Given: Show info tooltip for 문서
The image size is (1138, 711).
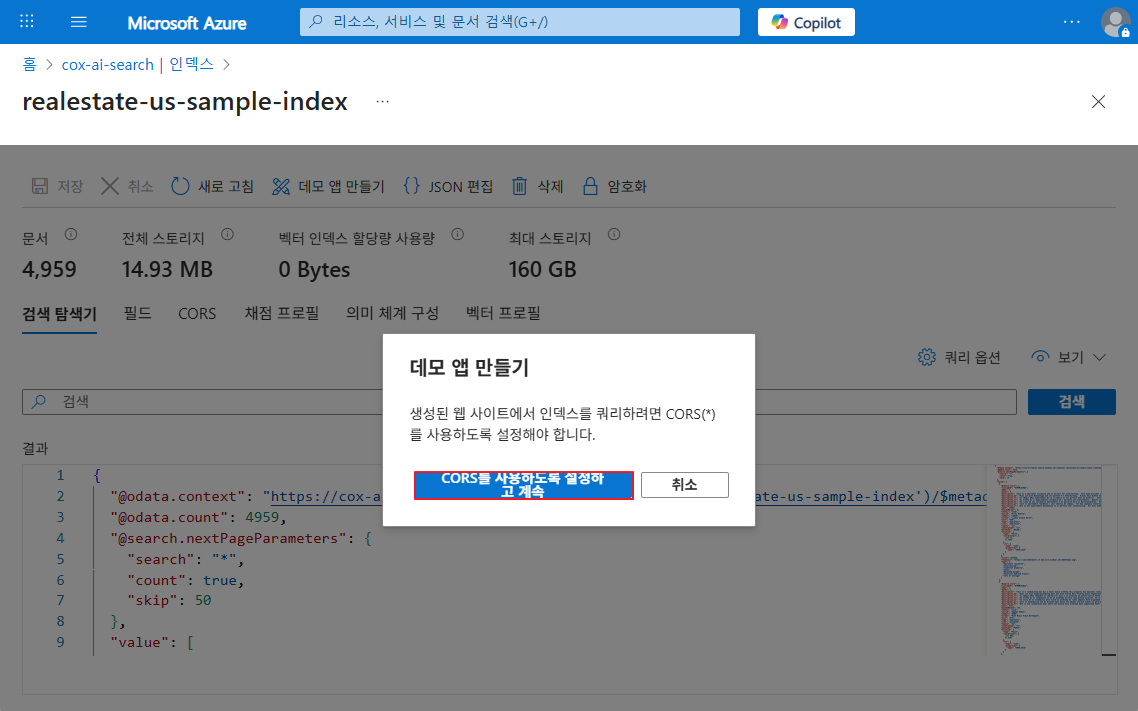Looking at the screenshot, I should click(x=70, y=234).
